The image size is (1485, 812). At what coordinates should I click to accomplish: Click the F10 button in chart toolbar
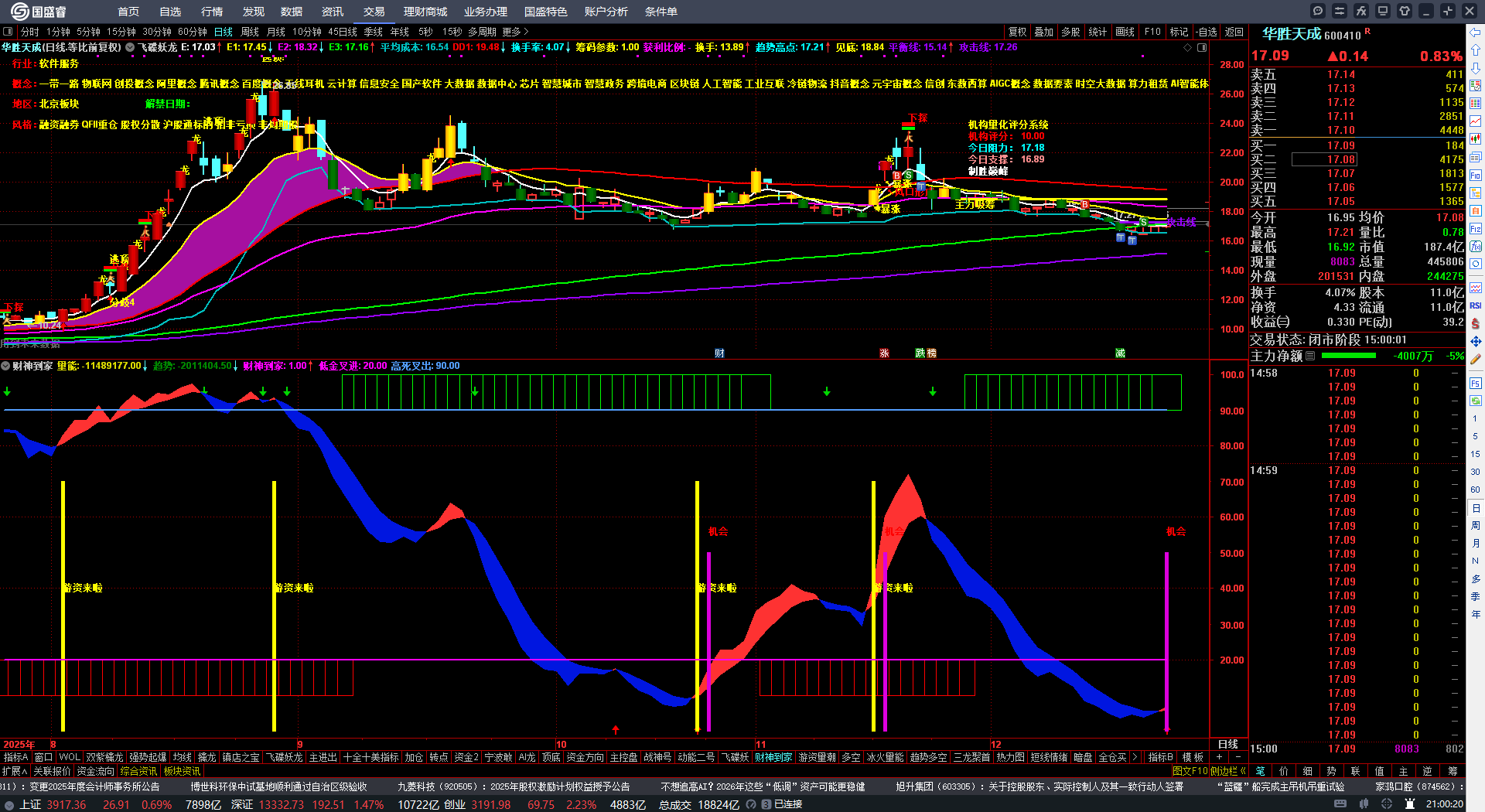(1152, 32)
